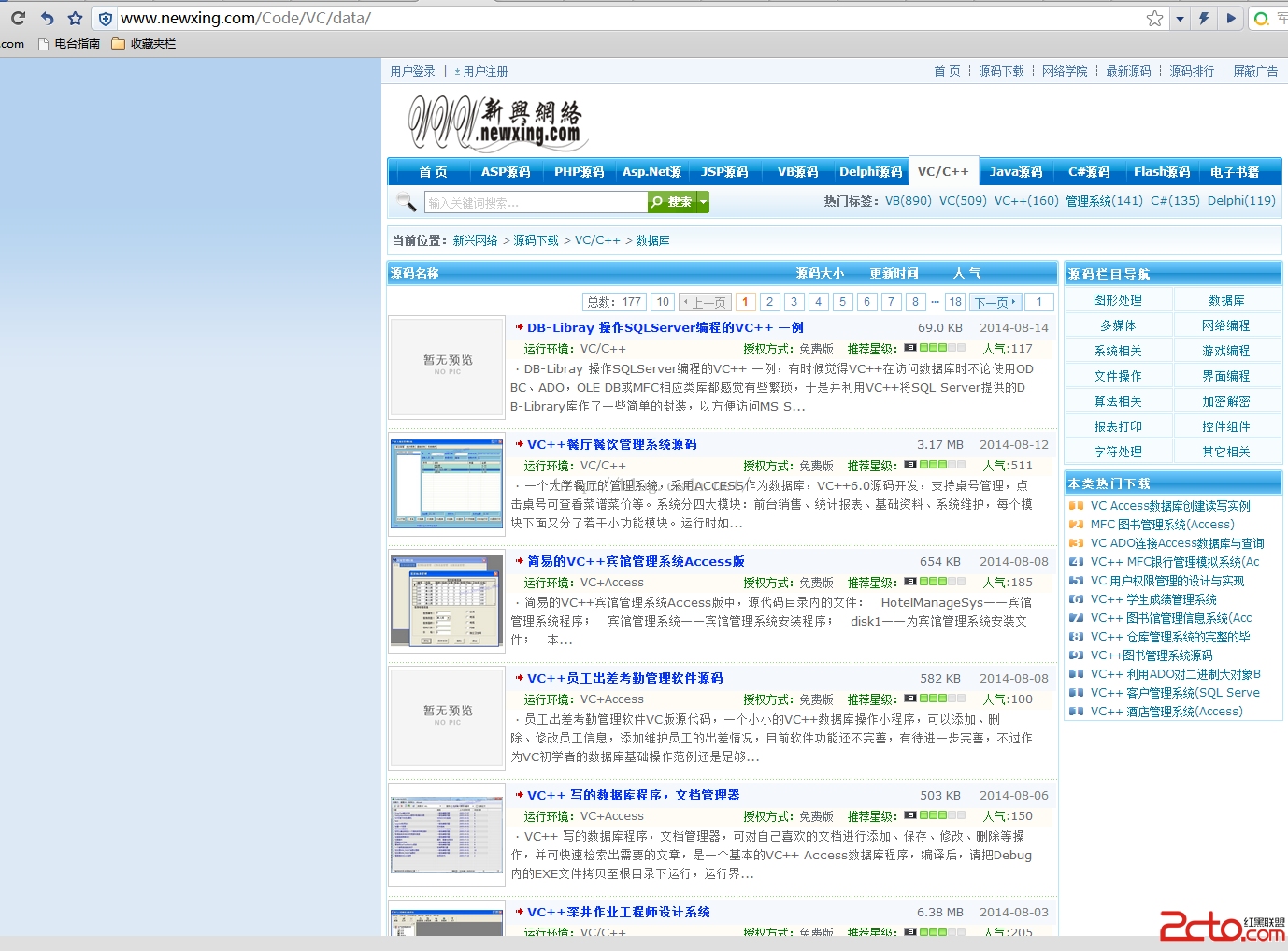This screenshot has height=951, width=1288.
Task: Click the magnifier icon beside the search box
Action: click(406, 201)
